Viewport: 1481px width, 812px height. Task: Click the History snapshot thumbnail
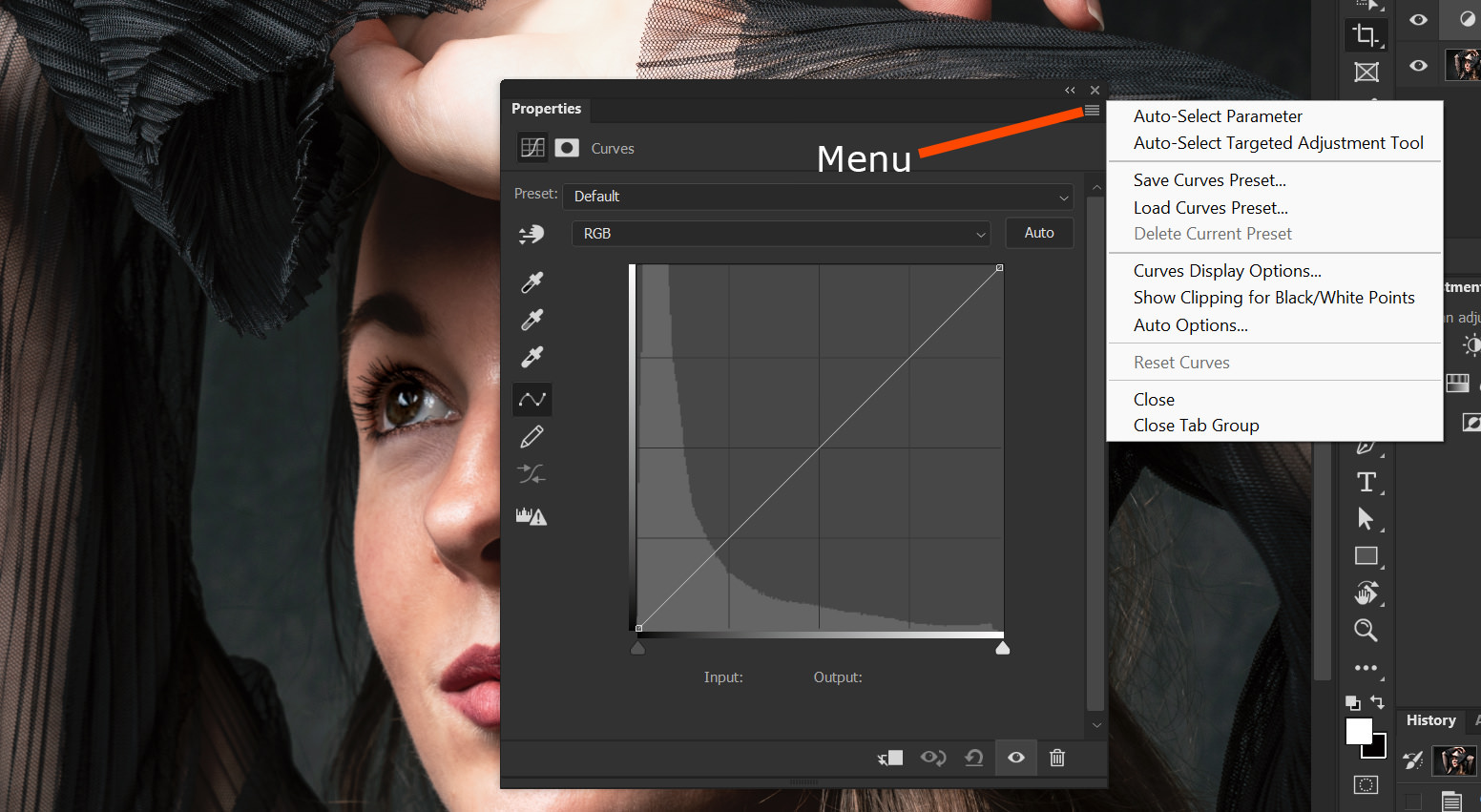[1453, 760]
